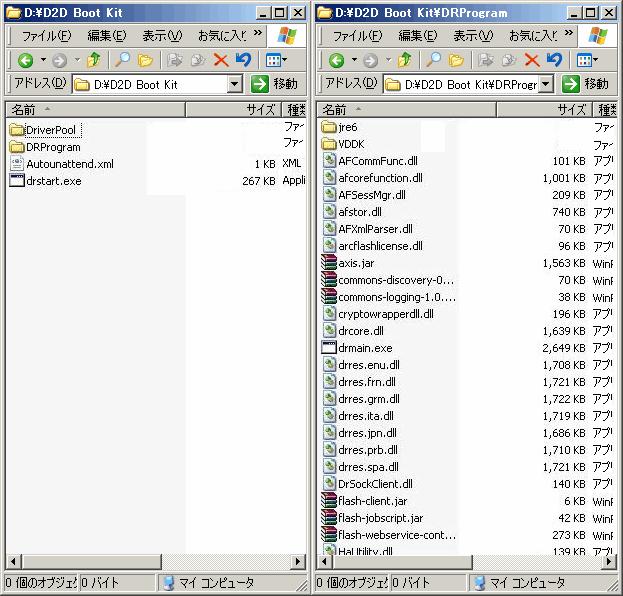Select the drstart.exe application icon
The image size is (623, 596).
pos(17,180)
